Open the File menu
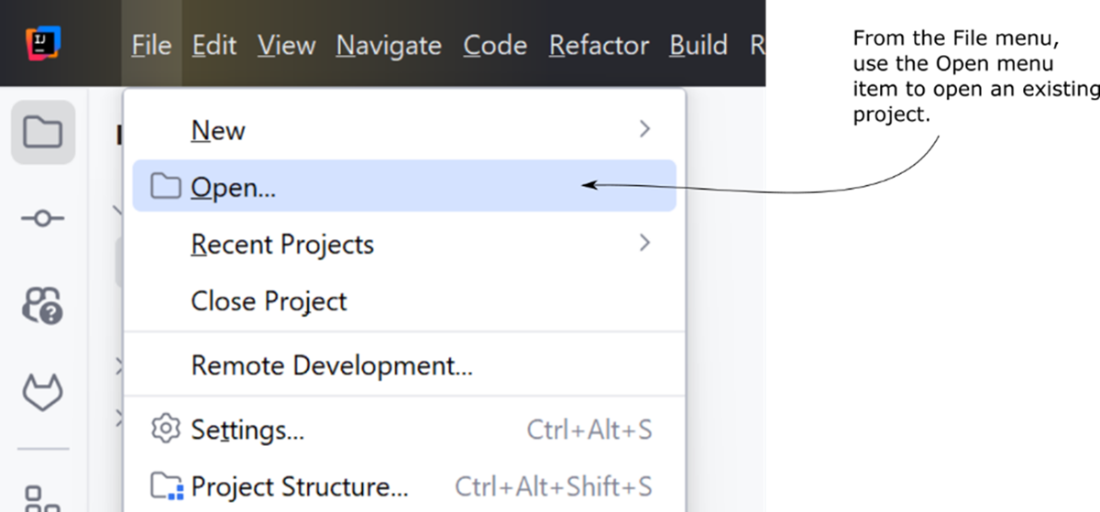This screenshot has height=512, width=1100. [x=152, y=46]
